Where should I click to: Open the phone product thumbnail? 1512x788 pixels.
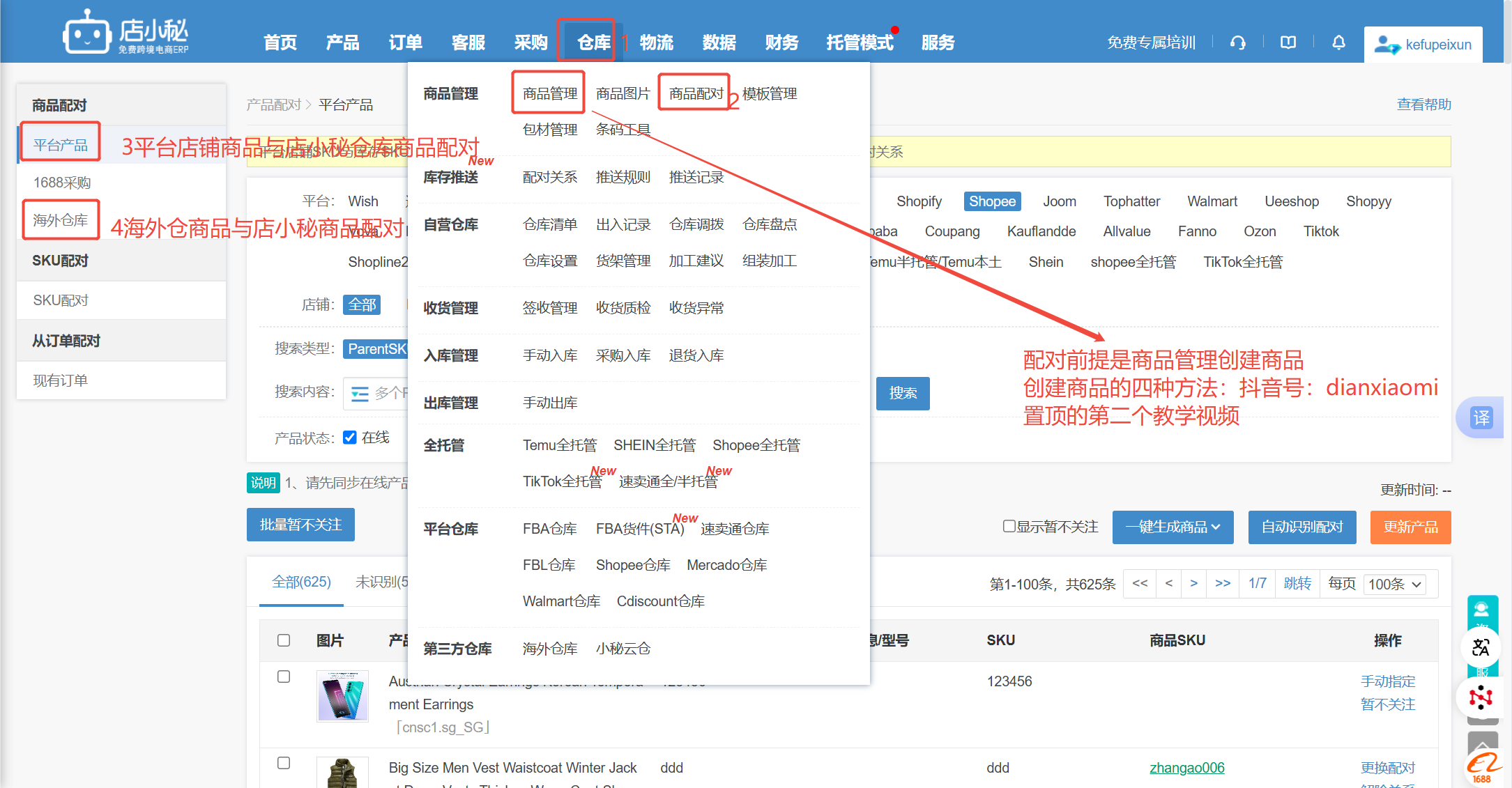(342, 696)
